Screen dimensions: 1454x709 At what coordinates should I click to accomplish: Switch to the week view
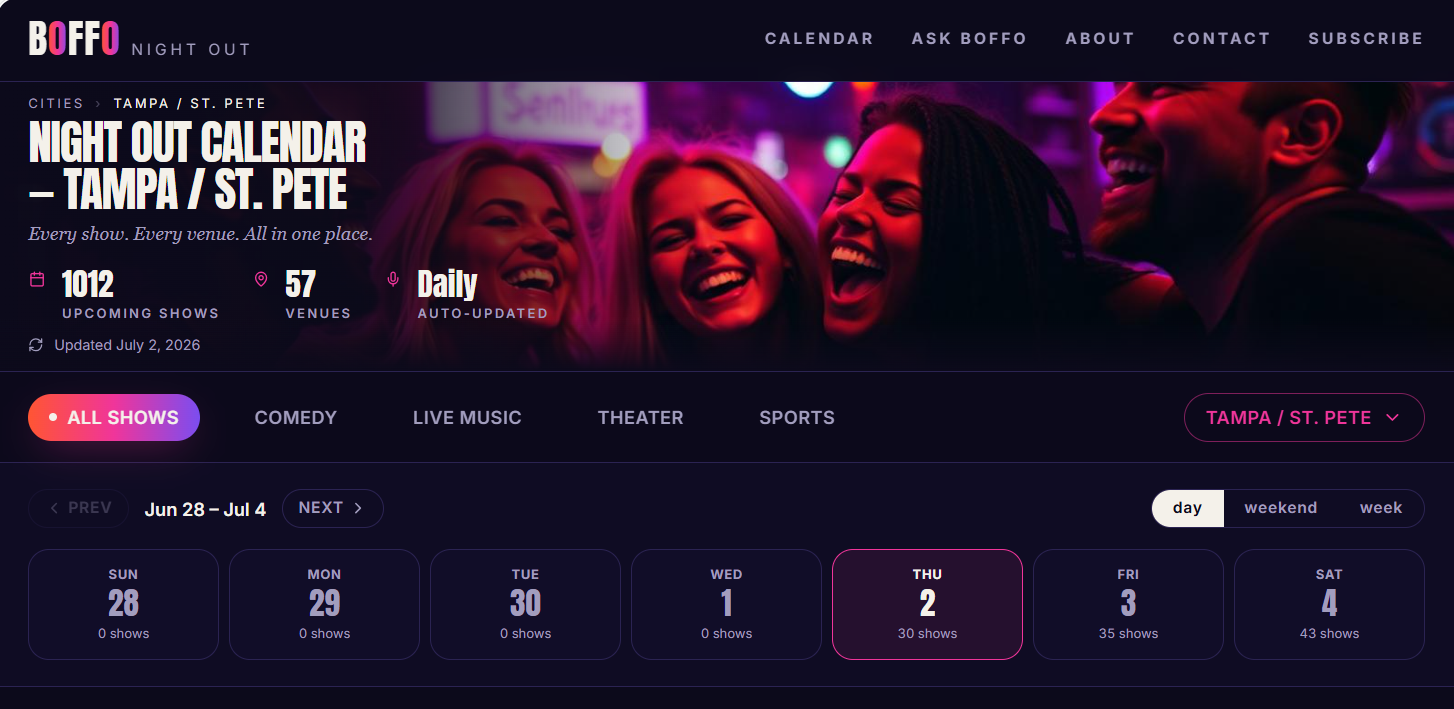(1381, 508)
